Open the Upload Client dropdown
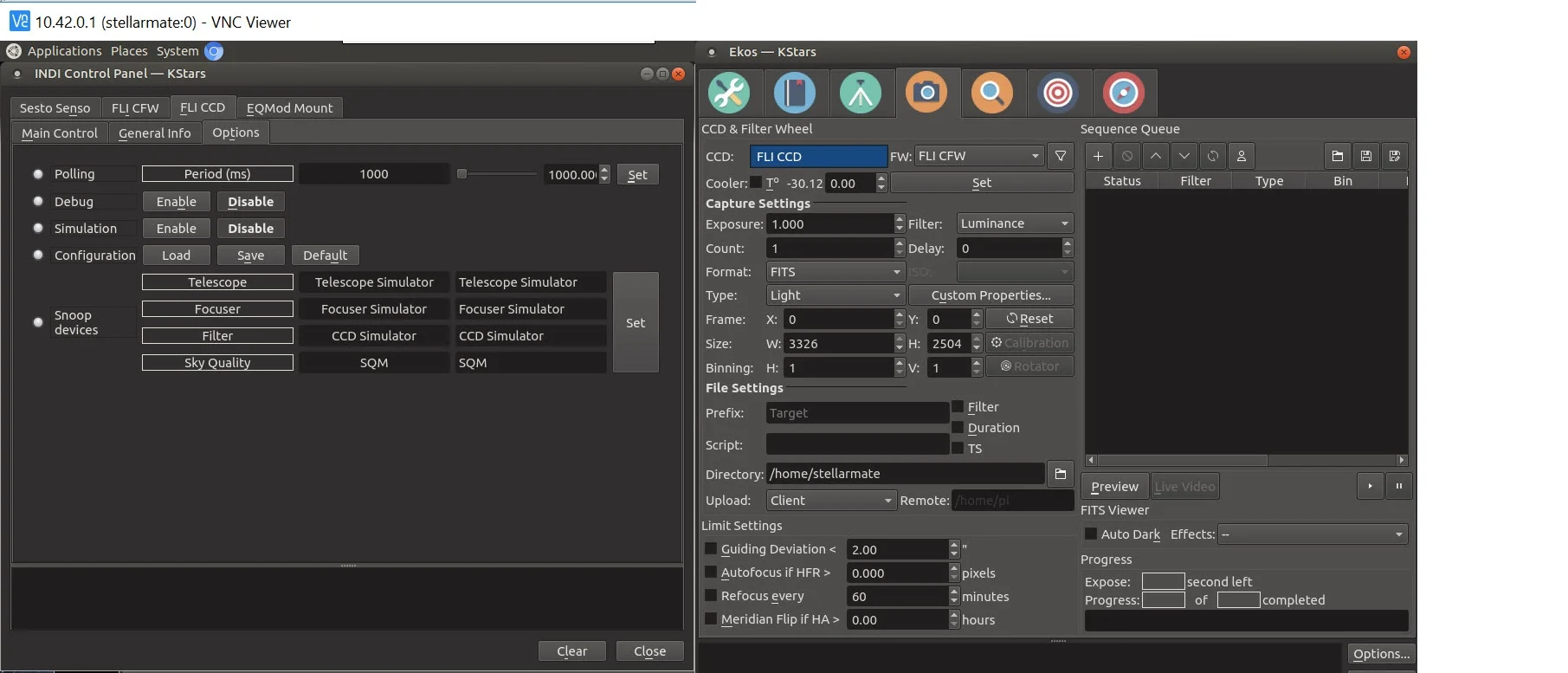 [x=831, y=500]
